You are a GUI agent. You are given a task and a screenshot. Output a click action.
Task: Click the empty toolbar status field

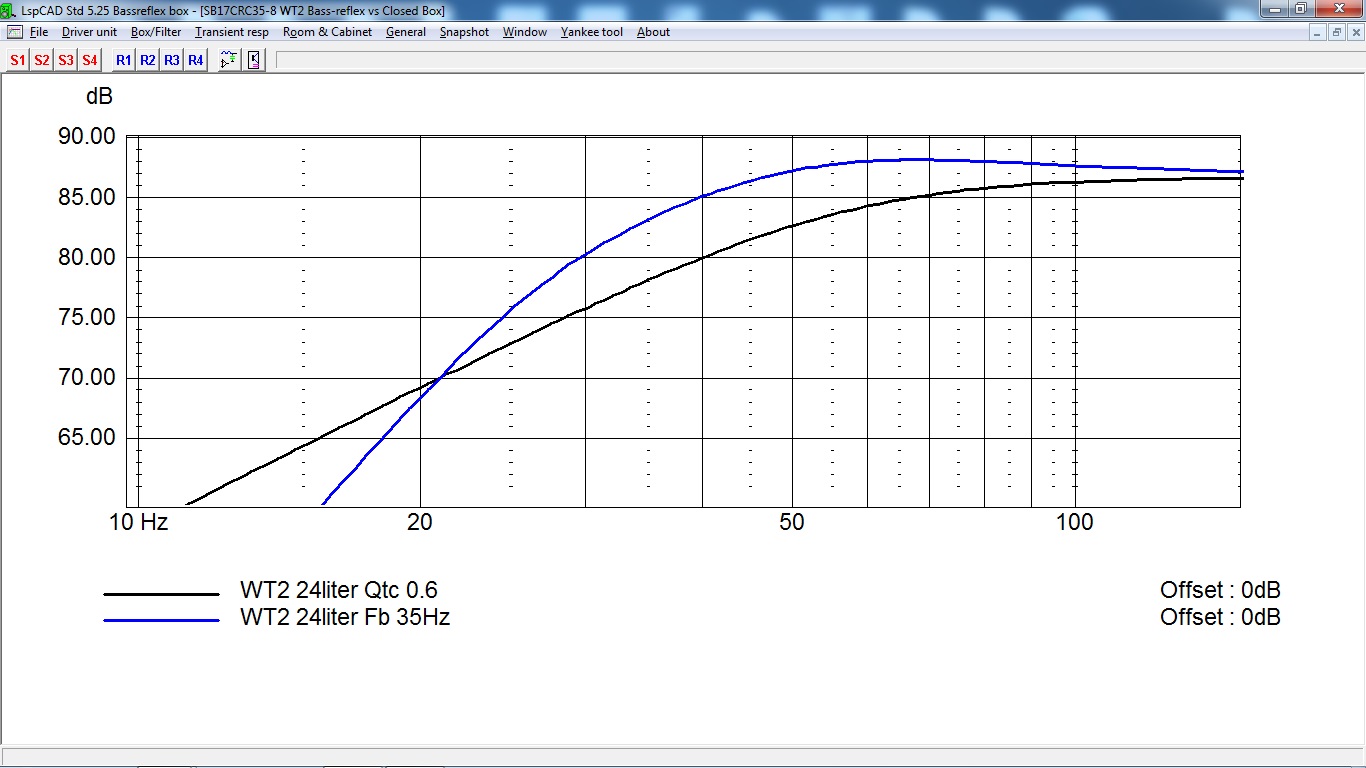point(819,60)
